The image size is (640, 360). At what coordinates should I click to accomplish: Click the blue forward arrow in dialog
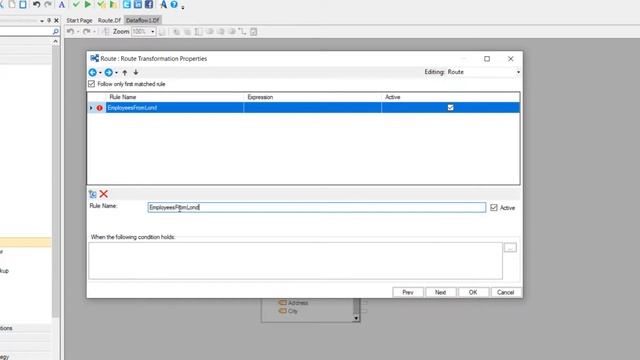tap(109, 72)
